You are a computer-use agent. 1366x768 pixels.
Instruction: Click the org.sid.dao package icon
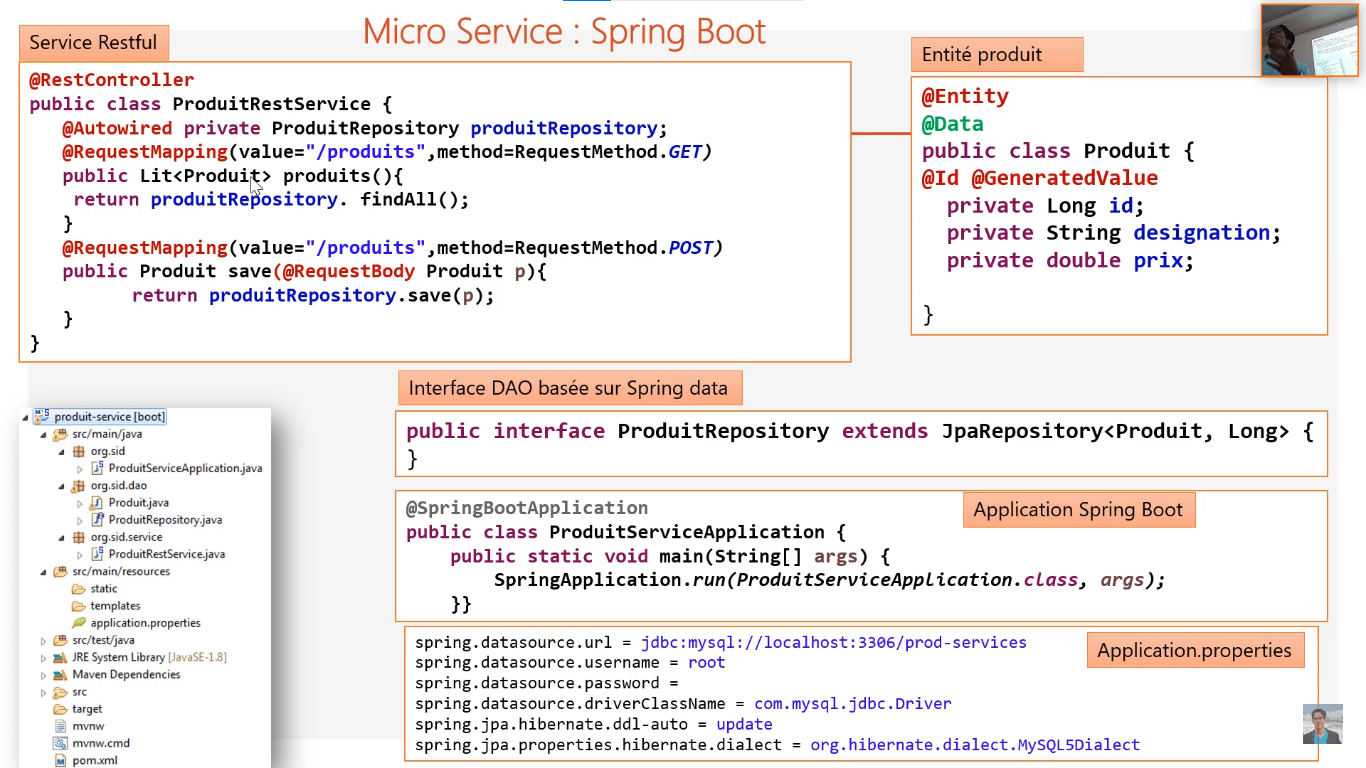click(x=79, y=486)
